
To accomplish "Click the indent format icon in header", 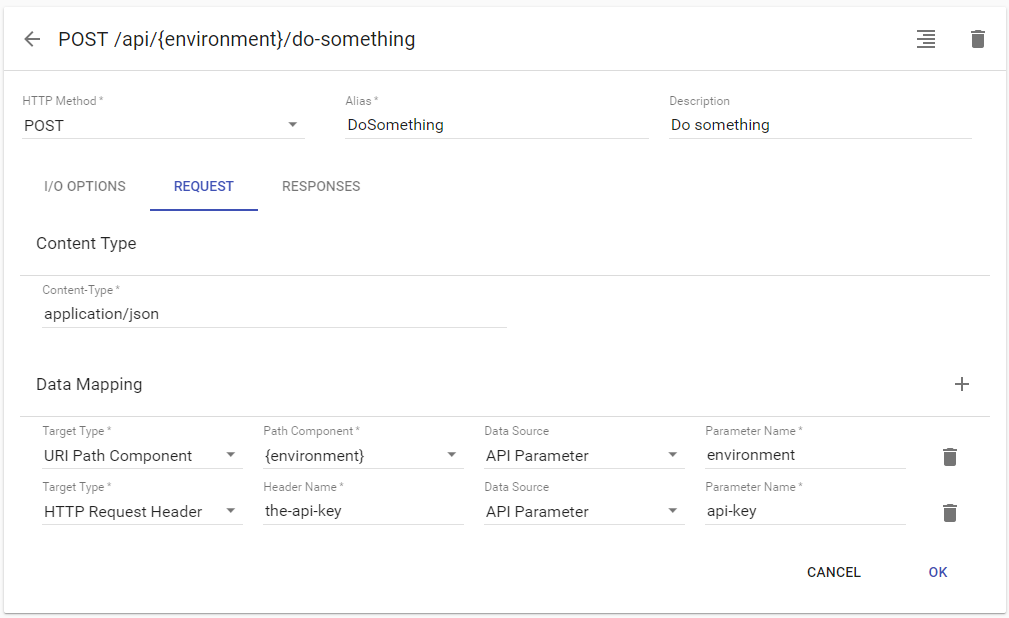I will (x=926, y=39).
